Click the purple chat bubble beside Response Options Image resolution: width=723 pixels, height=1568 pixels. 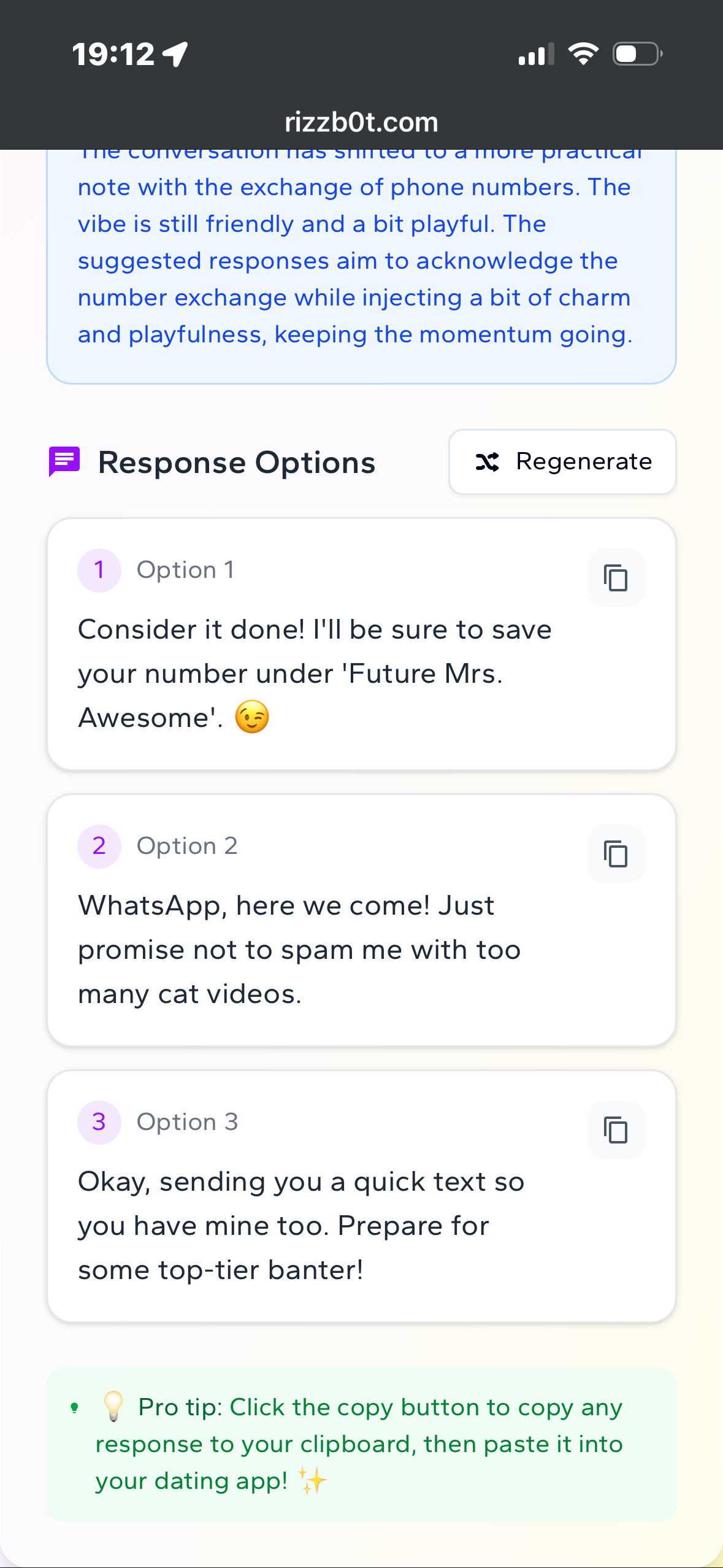[x=63, y=462]
